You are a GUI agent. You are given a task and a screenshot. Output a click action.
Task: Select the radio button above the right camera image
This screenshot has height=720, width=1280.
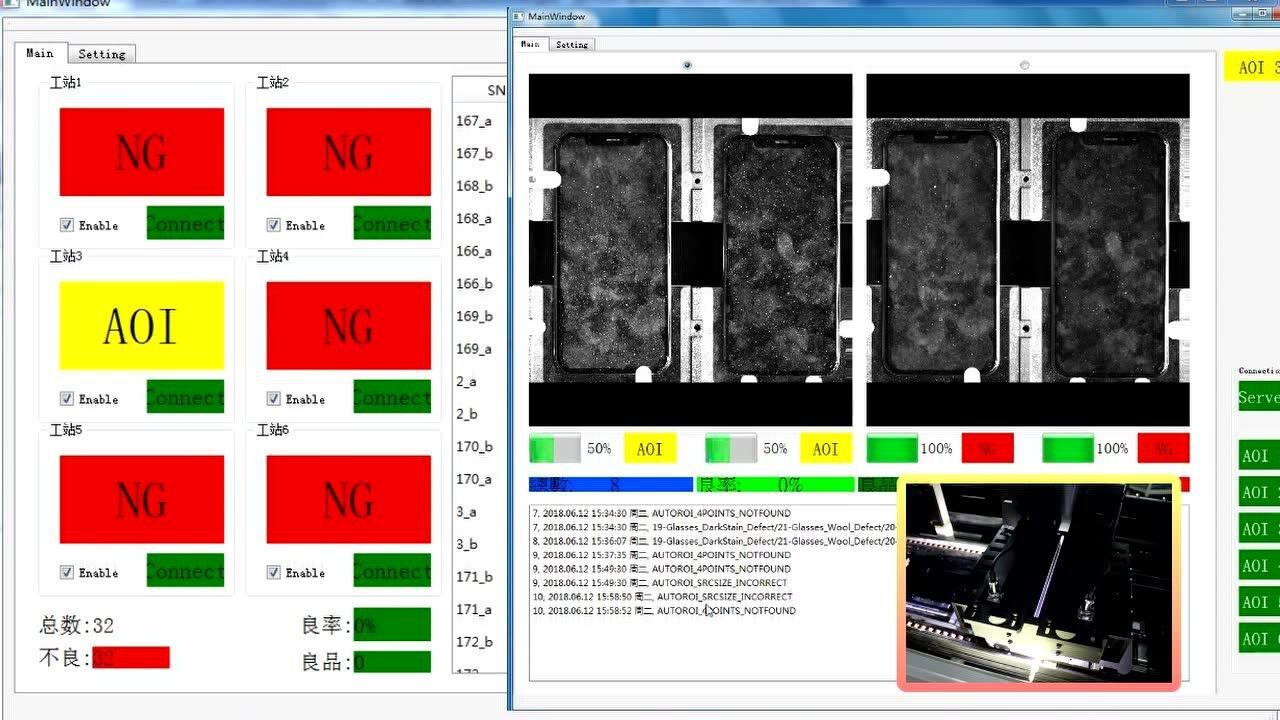[1024, 65]
